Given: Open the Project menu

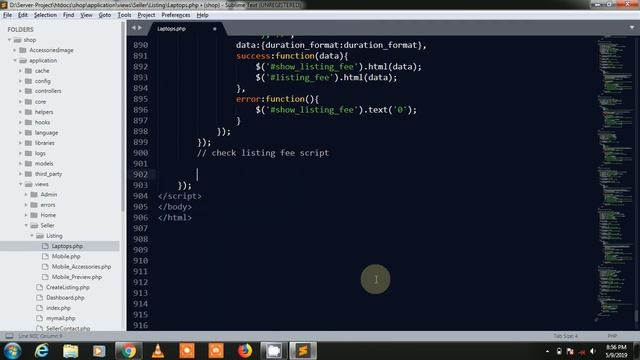Looking at the screenshot, I should coord(146,15).
